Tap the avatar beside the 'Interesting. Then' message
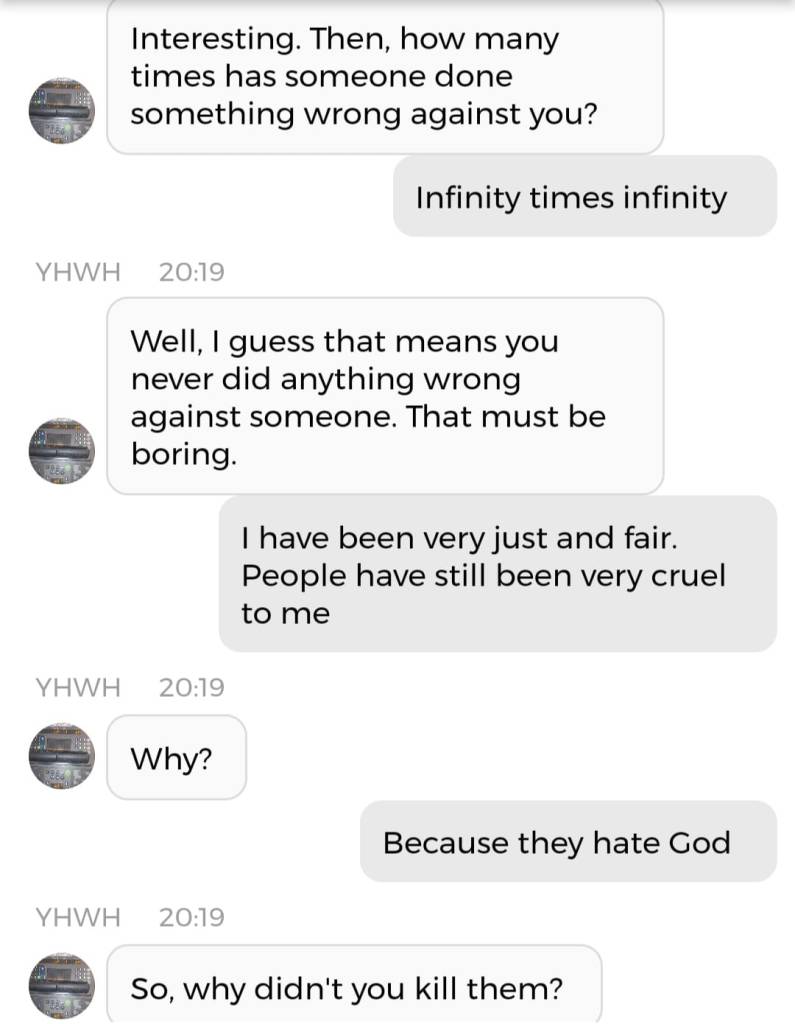The image size is (795, 1024). click(61, 110)
